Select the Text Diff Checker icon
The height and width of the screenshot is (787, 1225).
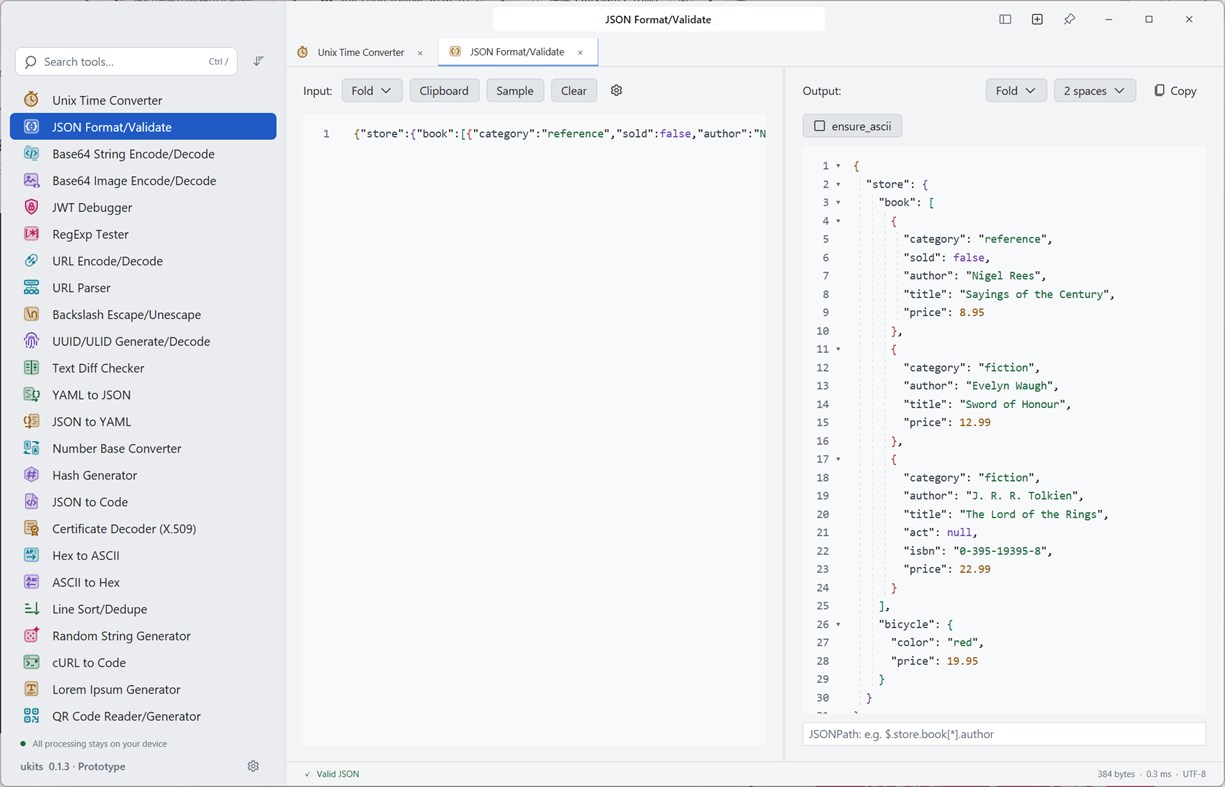point(32,368)
